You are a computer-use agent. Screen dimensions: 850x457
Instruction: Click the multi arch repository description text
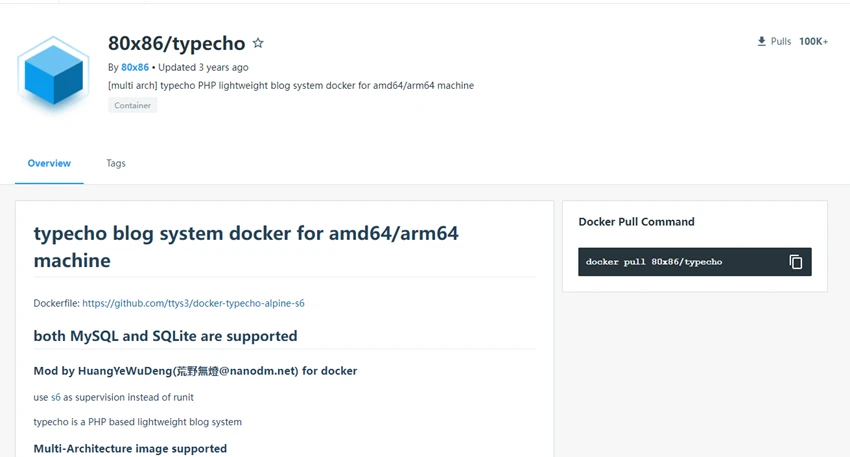[x=291, y=86]
